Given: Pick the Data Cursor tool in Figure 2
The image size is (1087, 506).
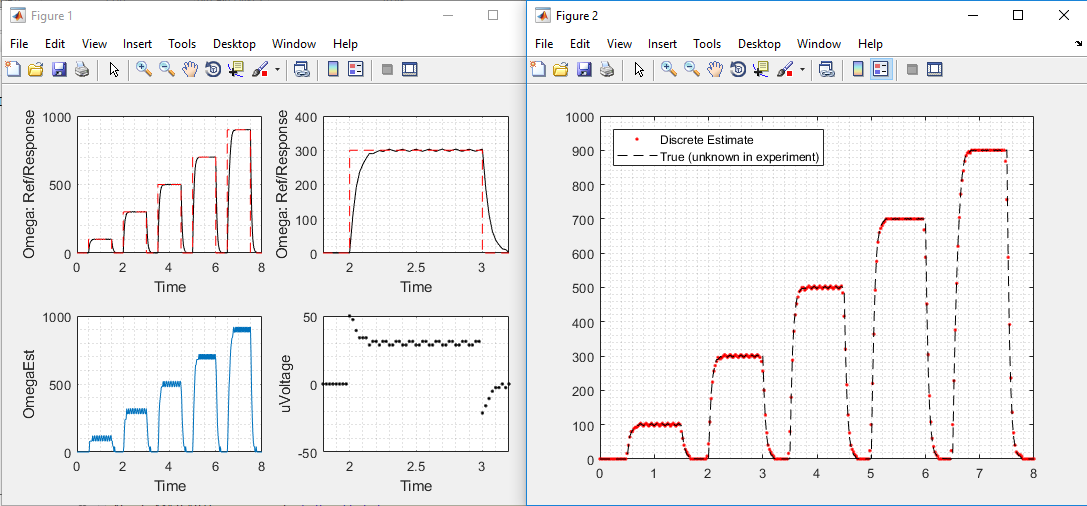Looking at the screenshot, I should [x=760, y=69].
